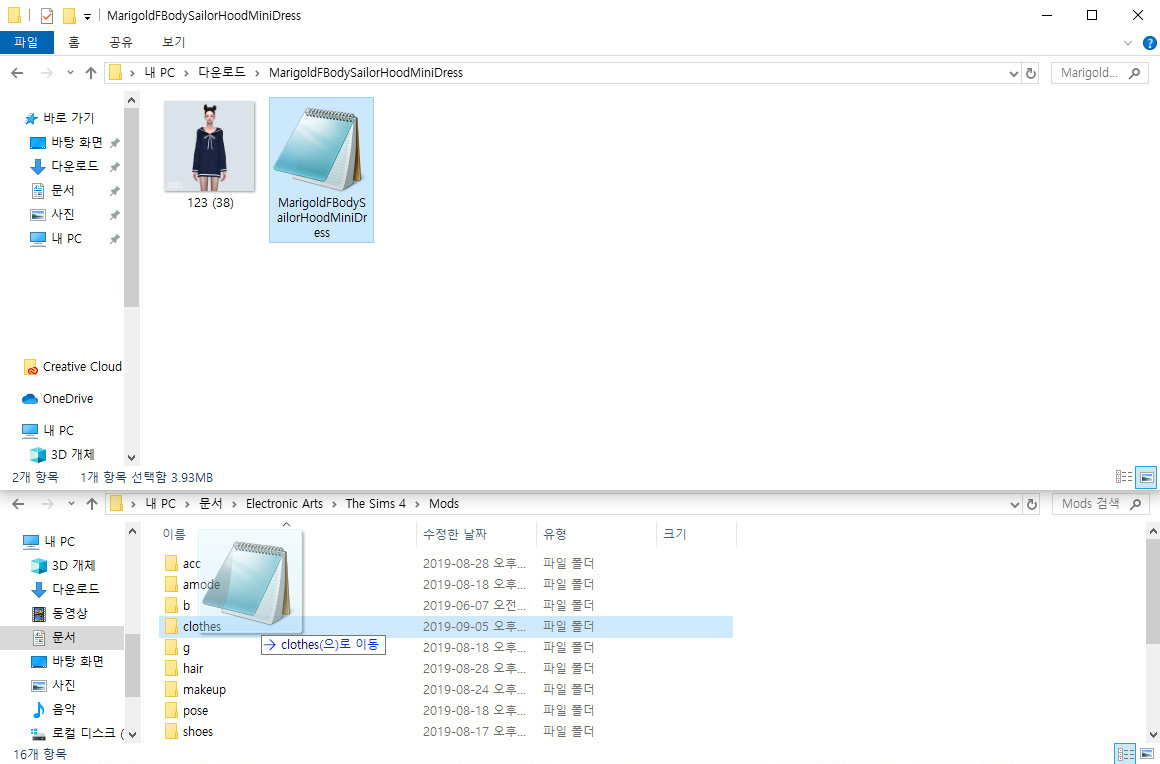Sort by 유형 column header
Image resolution: width=1160 pixels, height=764 pixels.
click(596, 534)
